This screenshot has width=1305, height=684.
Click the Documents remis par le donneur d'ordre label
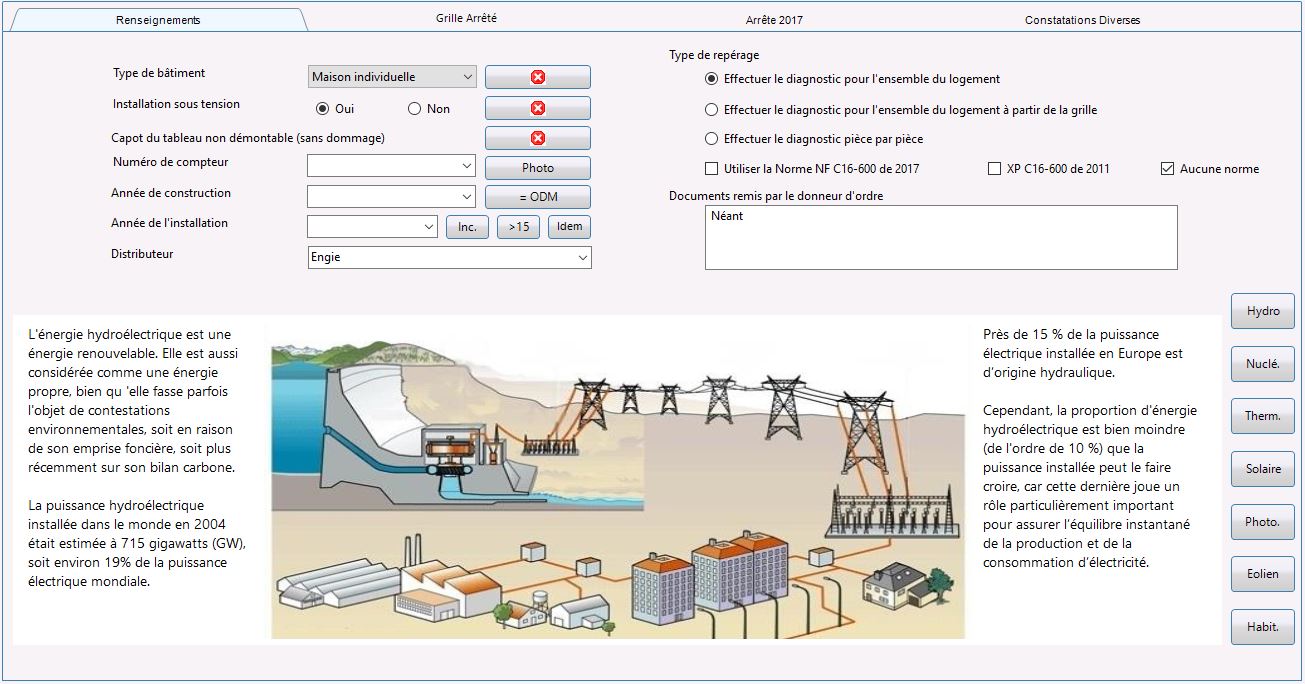pyautogui.click(x=776, y=196)
